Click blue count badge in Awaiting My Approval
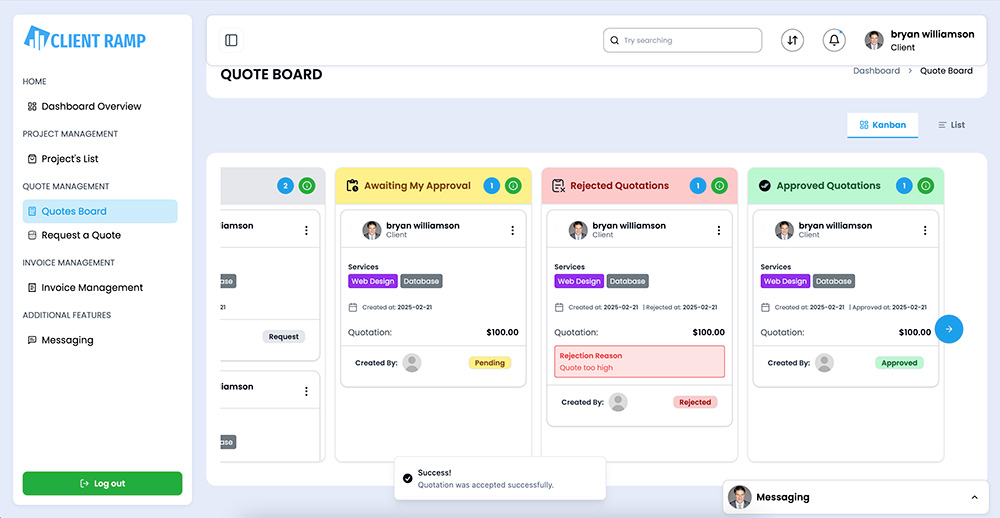1000x518 pixels. (492, 186)
